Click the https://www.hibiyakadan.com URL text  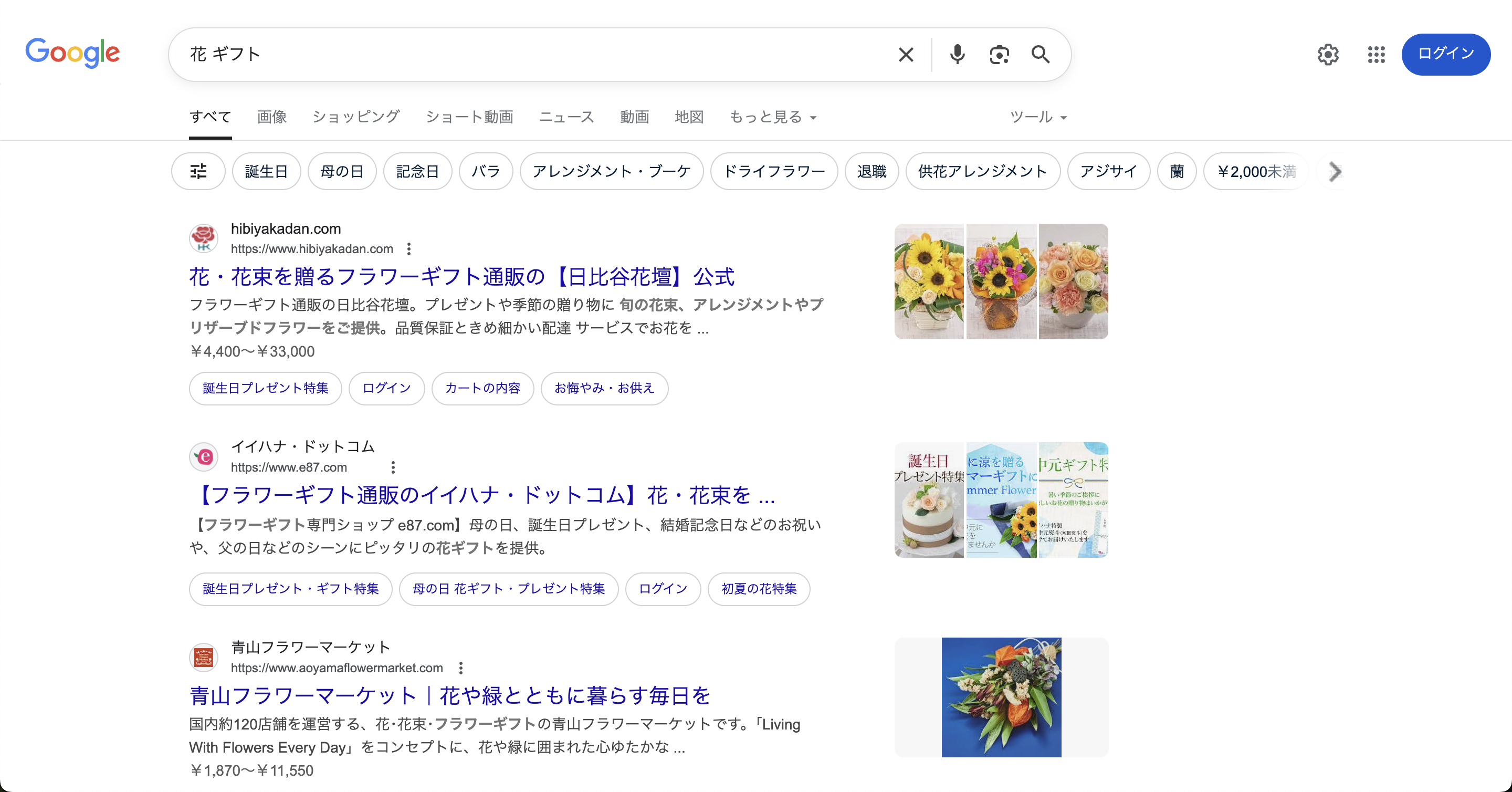[x=312, y=249]
